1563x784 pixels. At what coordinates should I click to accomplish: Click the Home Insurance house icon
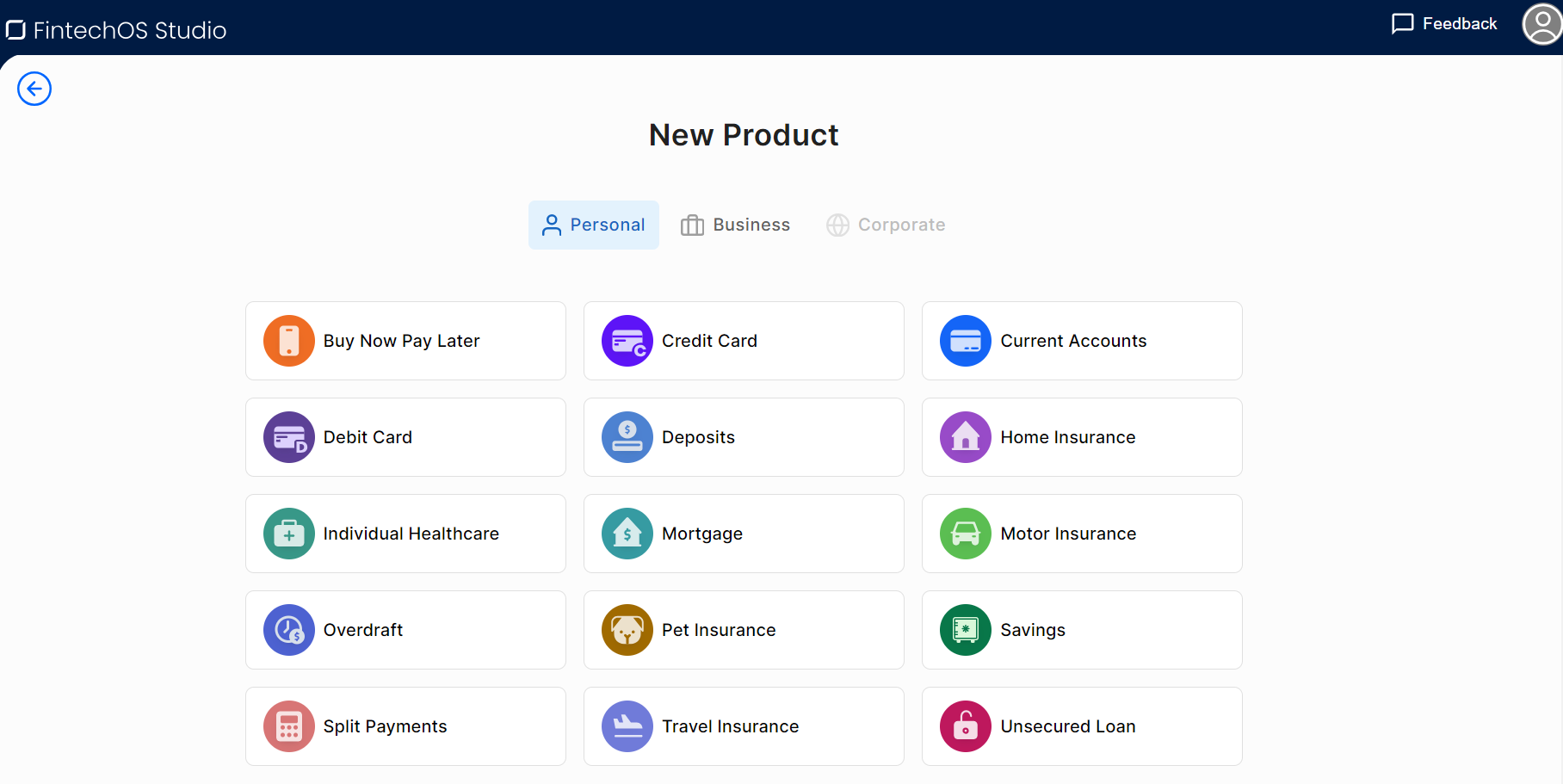pyautogui.click(x=966, y=437)
